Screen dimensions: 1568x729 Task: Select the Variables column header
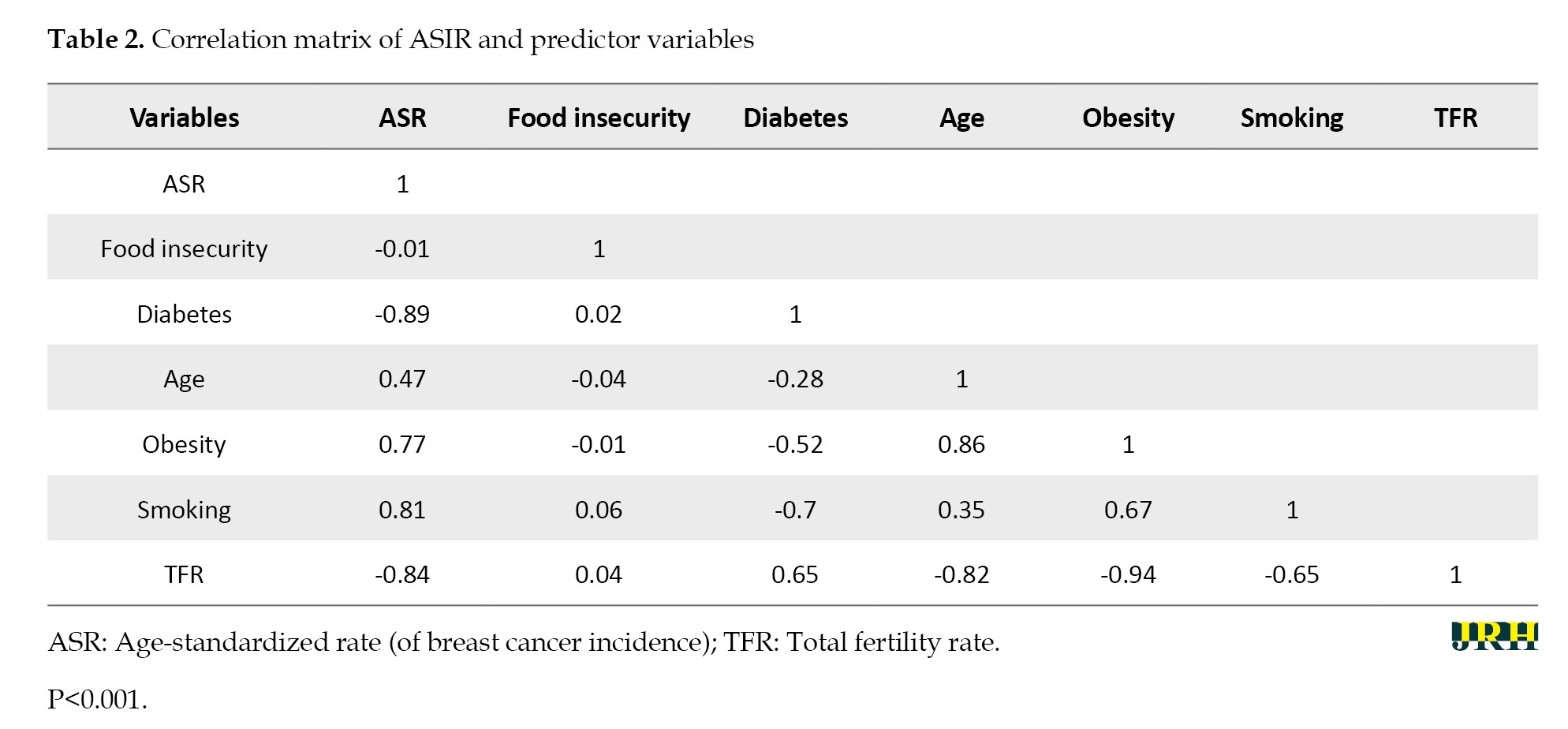184,118
